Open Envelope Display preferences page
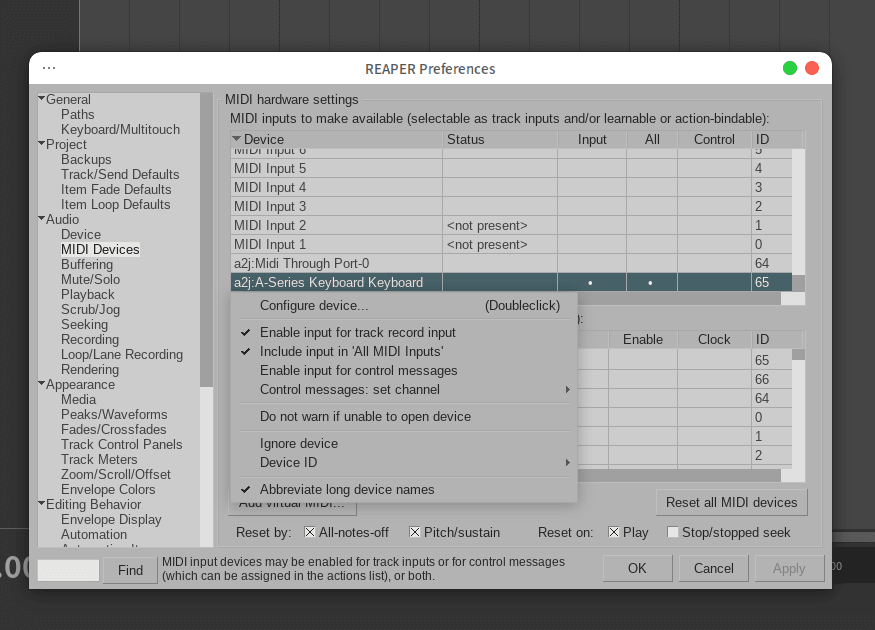875x630 pixels. pos(111,520)
